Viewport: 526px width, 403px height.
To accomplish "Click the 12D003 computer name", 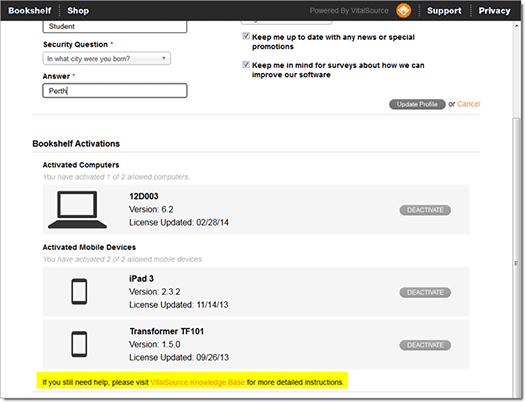I will click(x=144, y=196).
